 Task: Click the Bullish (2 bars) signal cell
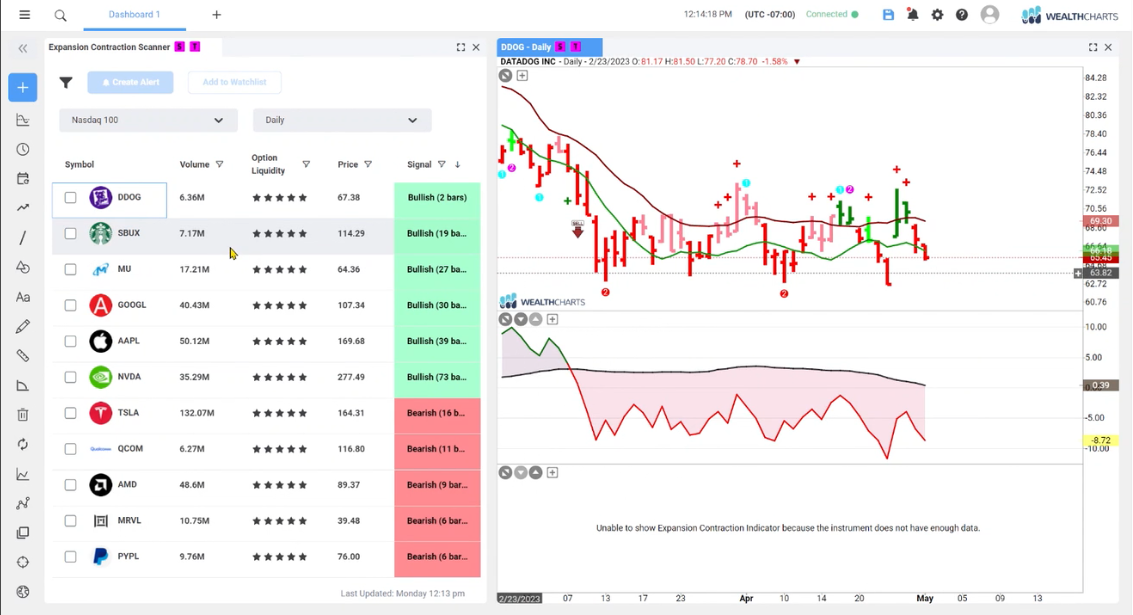coord(437,197)
